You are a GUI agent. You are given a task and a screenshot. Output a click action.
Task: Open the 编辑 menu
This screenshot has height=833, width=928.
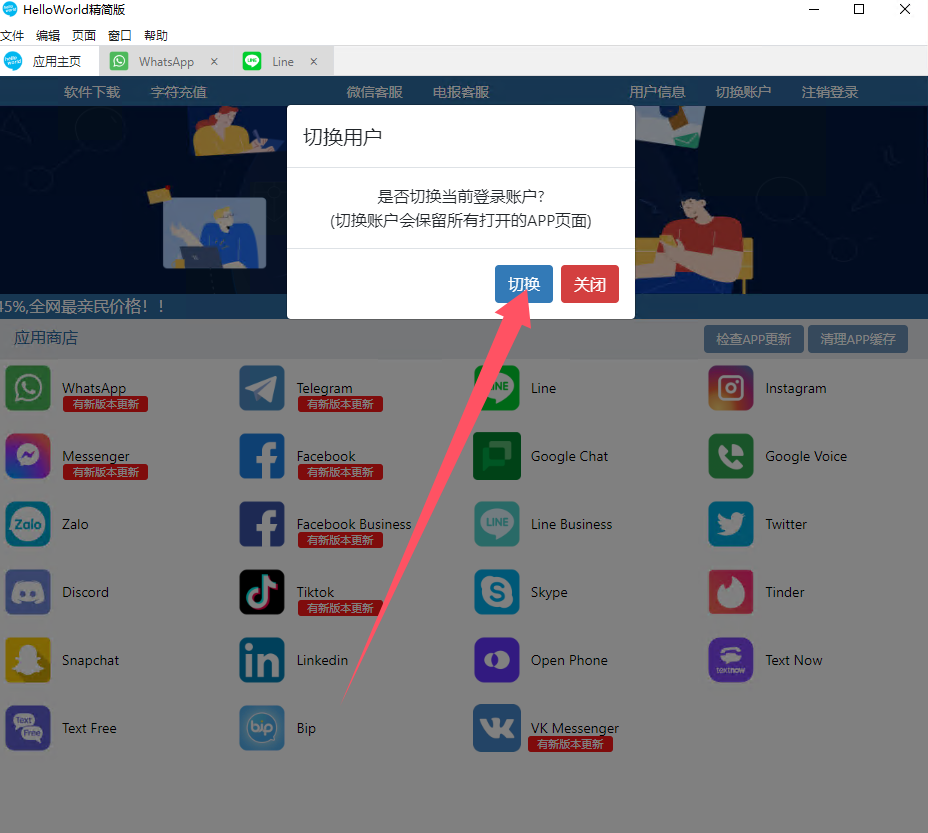[48, 36]
